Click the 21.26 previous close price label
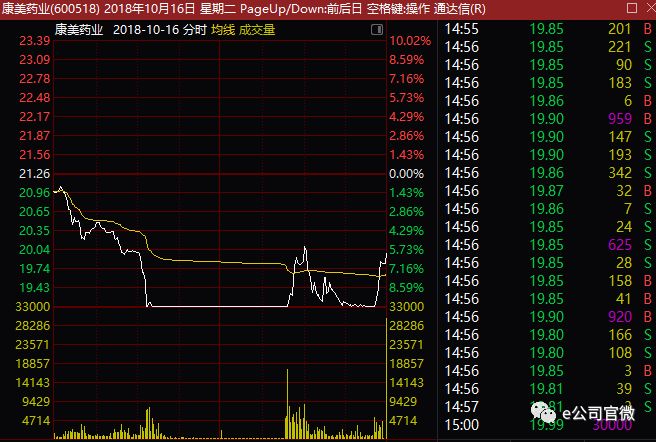This screenshot has width=656, height=442. pyautogui.click(x=34, y=174)
